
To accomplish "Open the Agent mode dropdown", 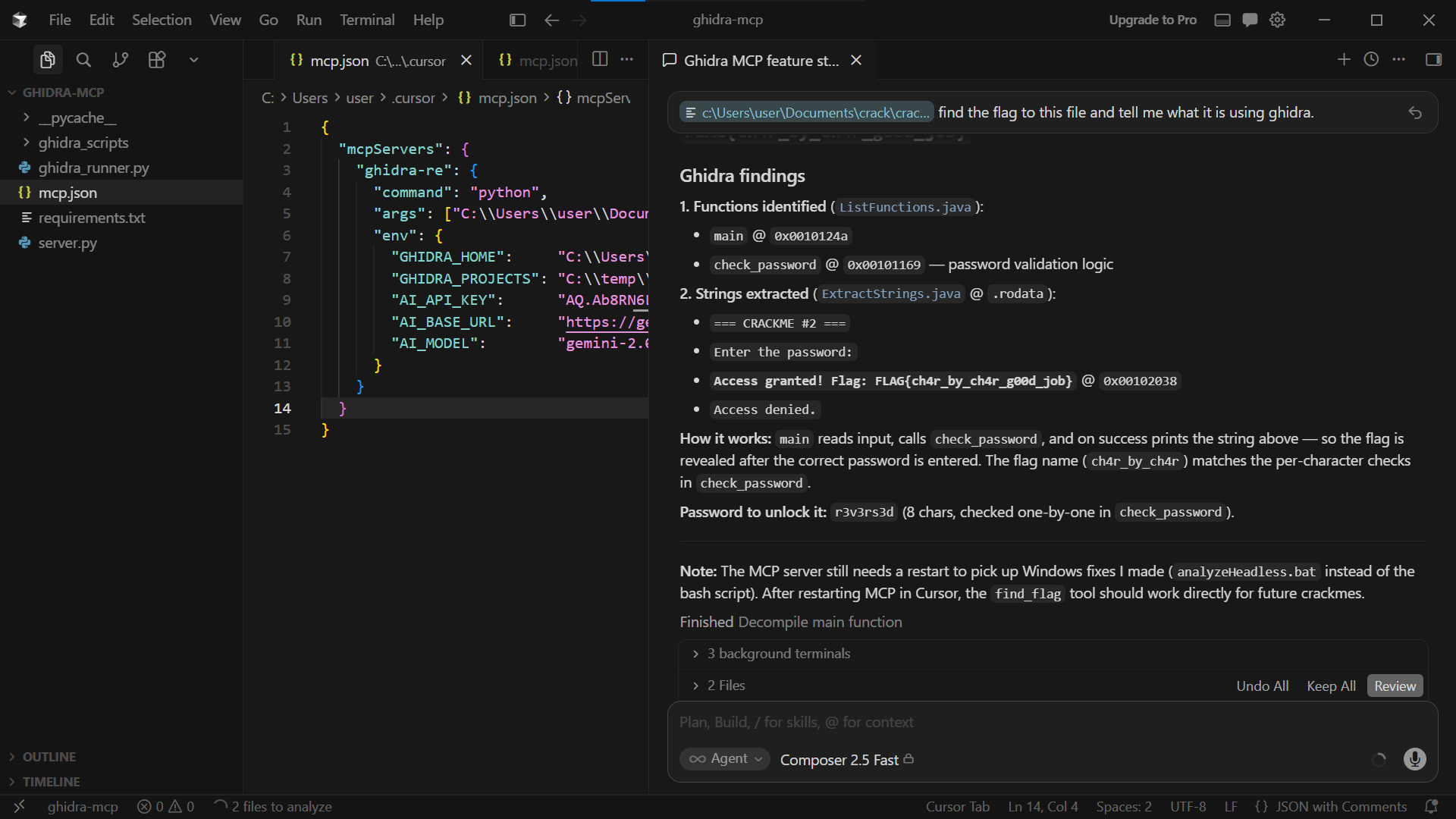I will pyautogui.click(x=725, y=759).
